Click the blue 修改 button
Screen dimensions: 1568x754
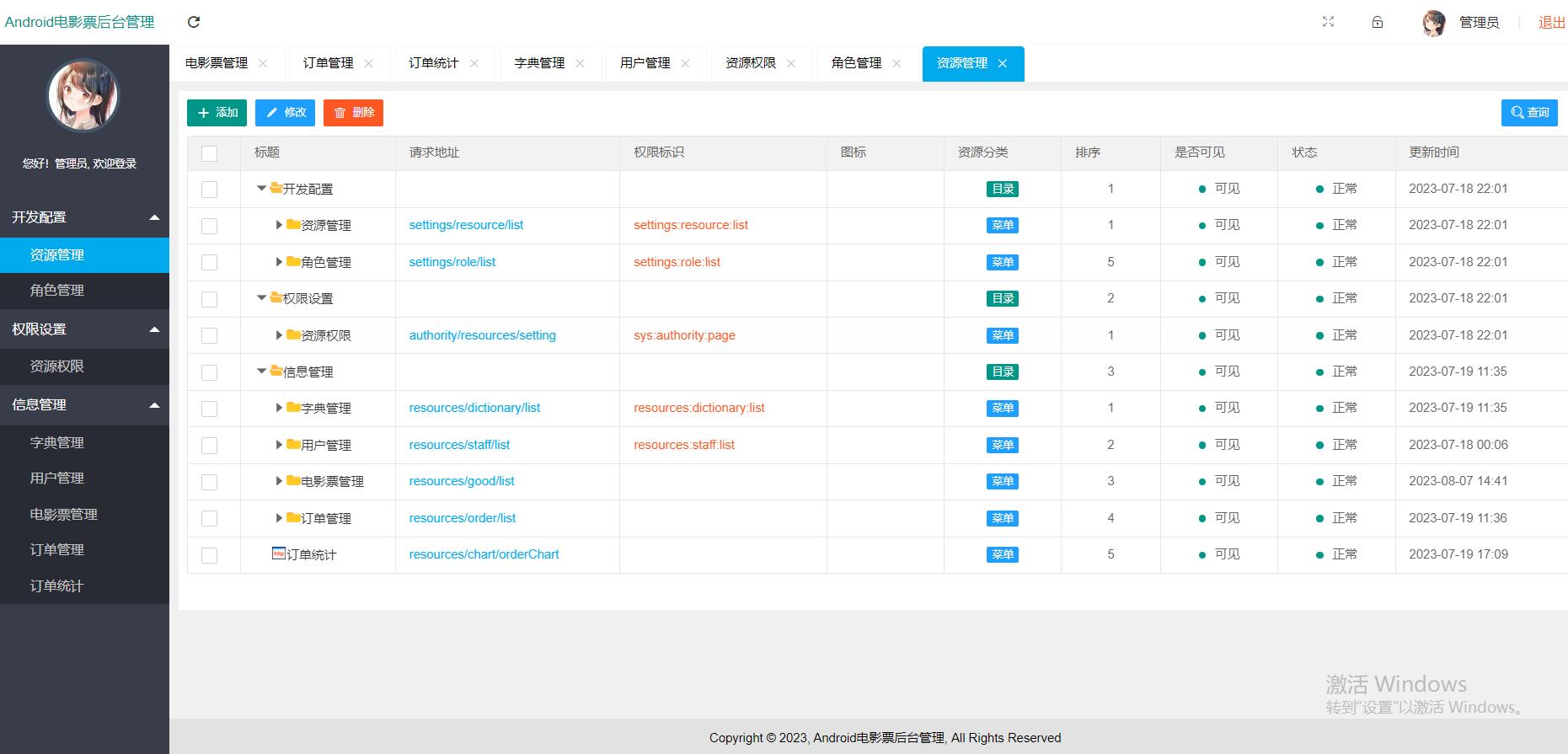point(285,113)
